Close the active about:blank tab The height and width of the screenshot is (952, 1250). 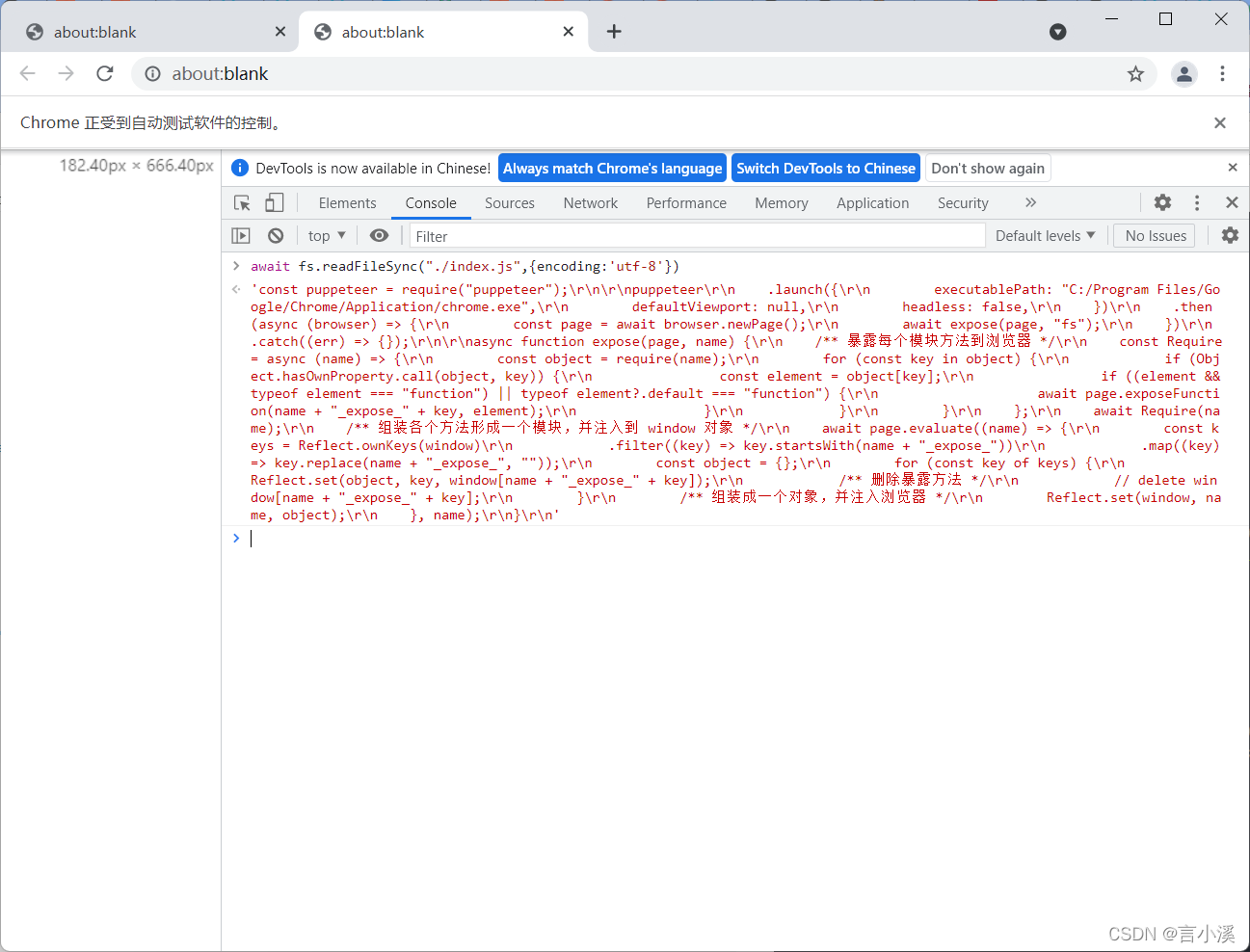tap(568, 32)
